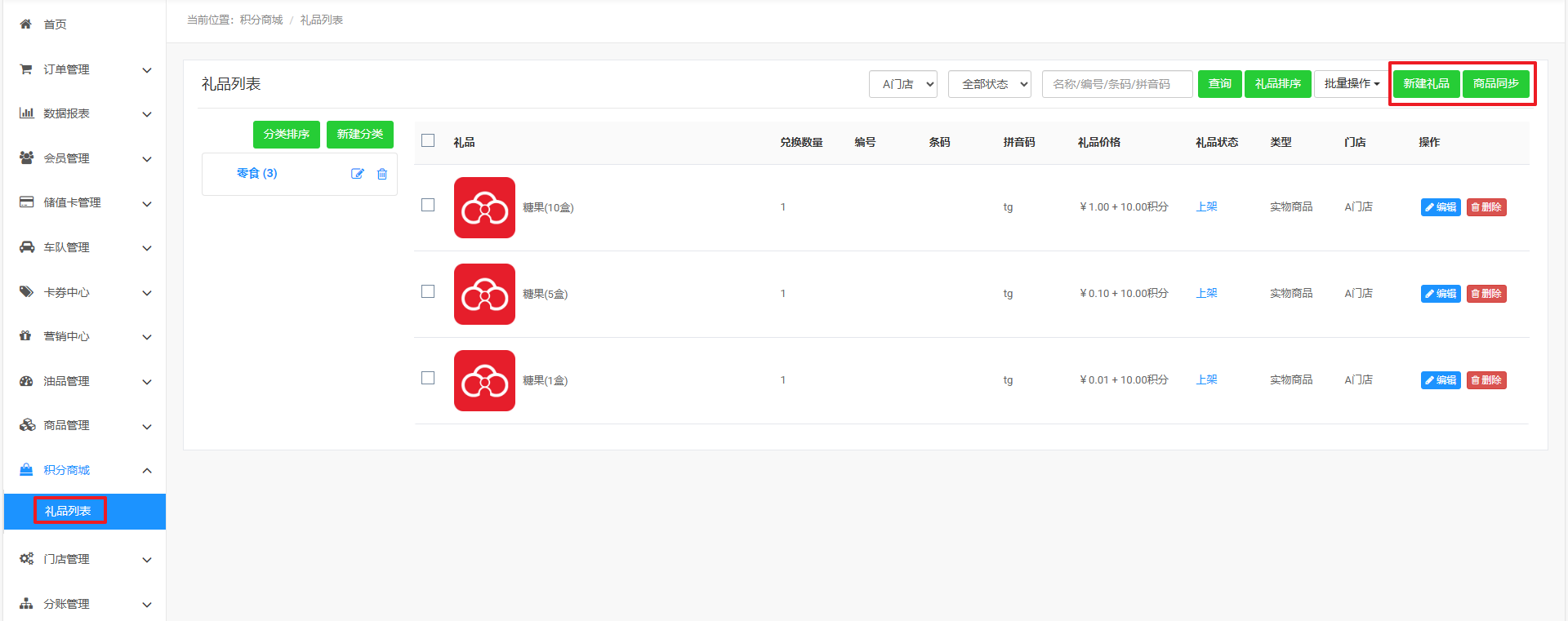
Task: Click the shopping cart icon for 订单管理
Action: pos(26,69)
